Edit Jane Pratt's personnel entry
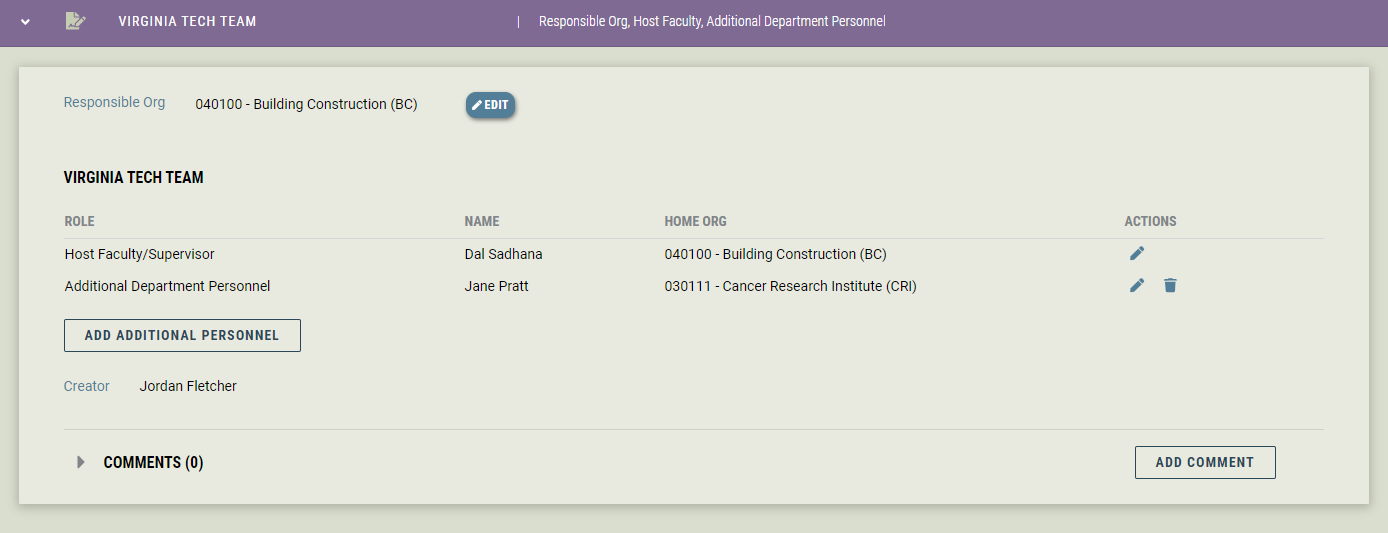Screen dimensions: 1388x533 (x=1137, y=286)
